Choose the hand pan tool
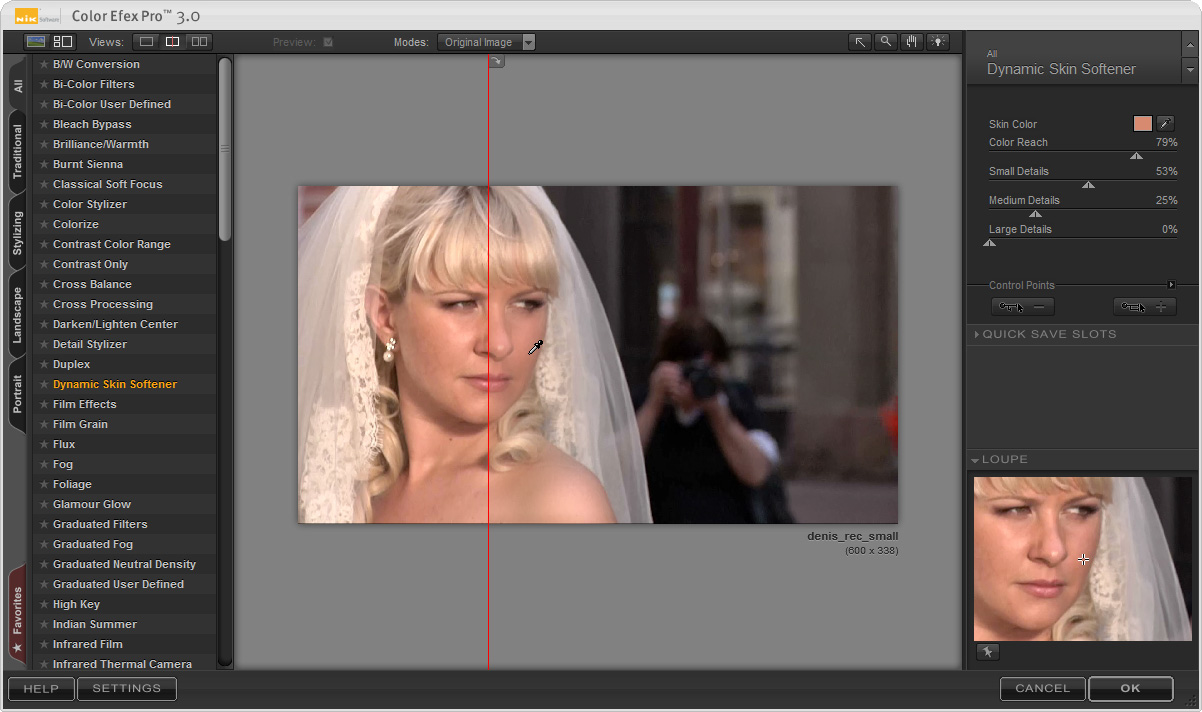1202x712 pixels. pyautogui.click(x=911, y=42)
